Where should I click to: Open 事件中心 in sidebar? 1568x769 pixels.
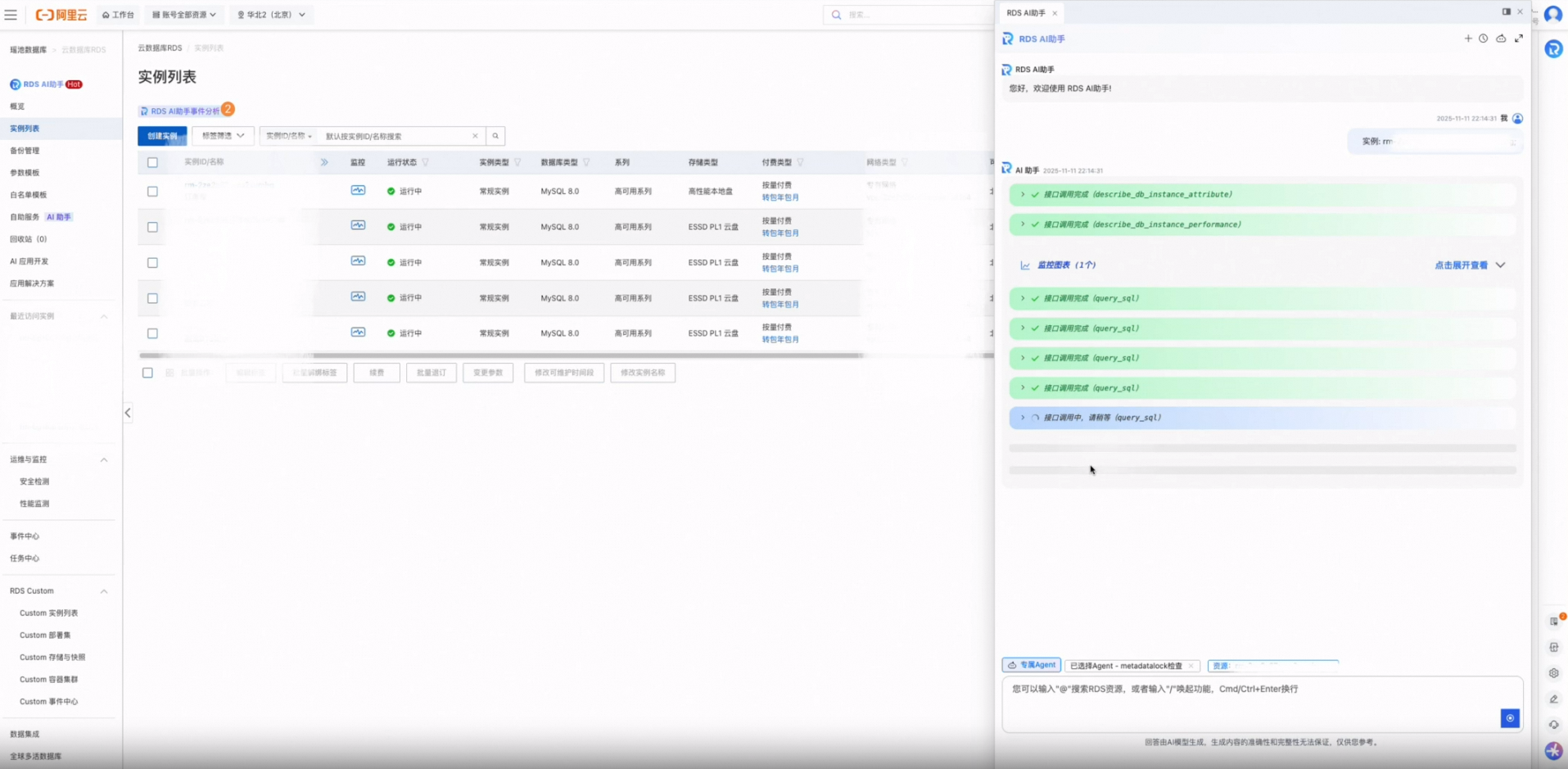click(x=25, y=536)
